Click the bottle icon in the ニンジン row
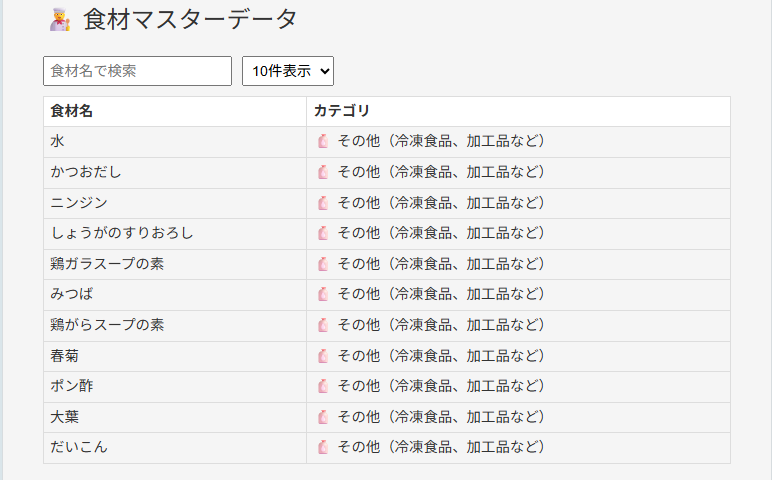The height and width of the screenshot is (480, 772). (x=323, y=203)
